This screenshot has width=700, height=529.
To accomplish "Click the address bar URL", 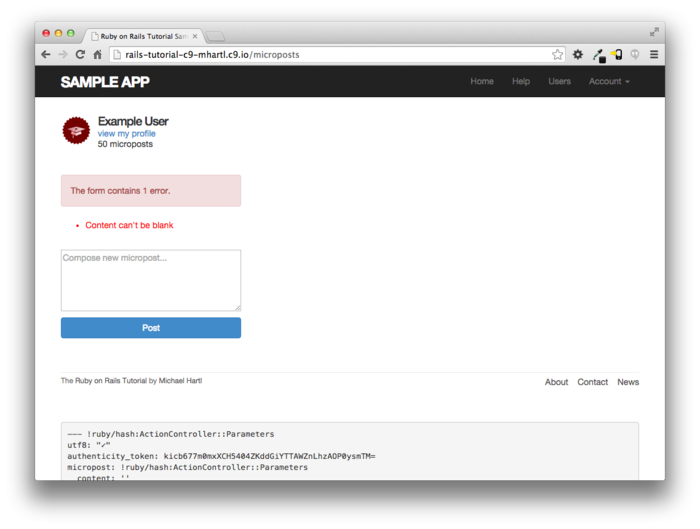I will pyautogui.click(x=212, y=54).
